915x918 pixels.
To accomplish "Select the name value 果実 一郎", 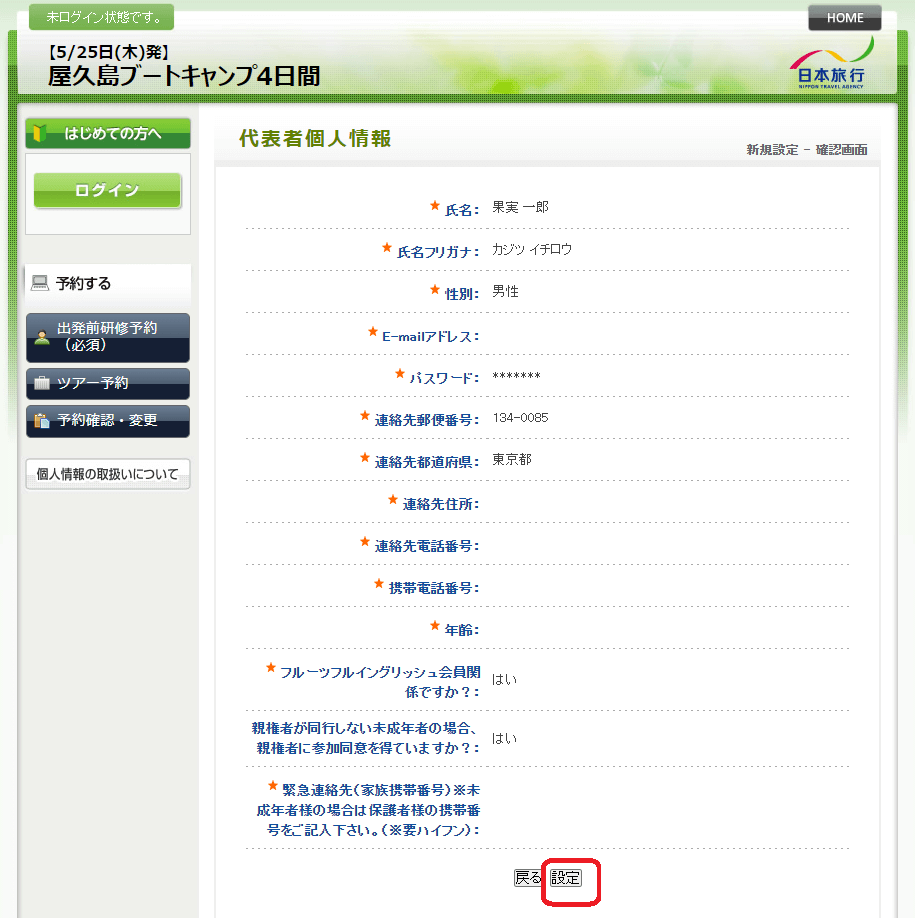I will 520,207.
